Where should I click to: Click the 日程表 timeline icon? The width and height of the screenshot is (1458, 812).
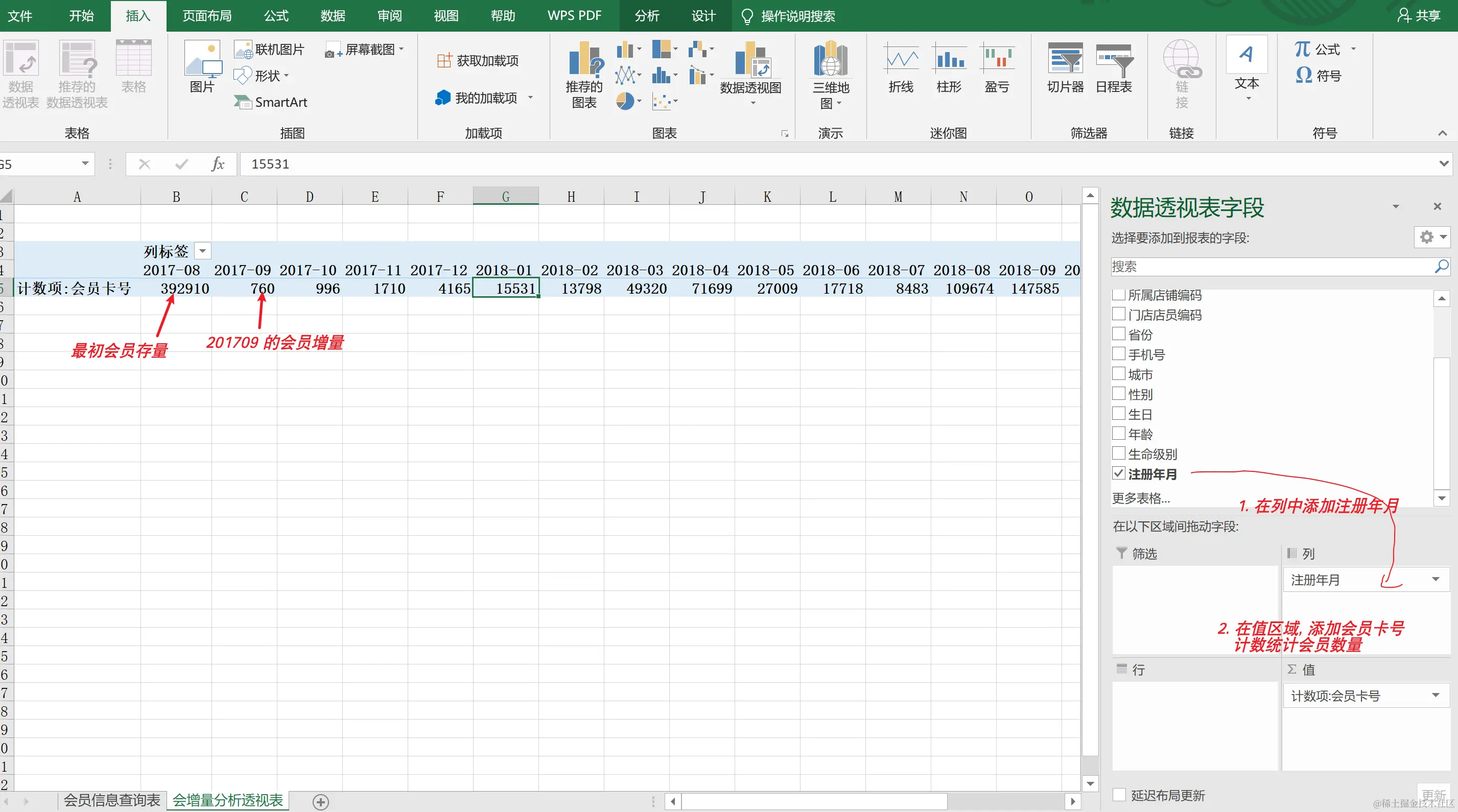pyautogui.click(x=1113, y=60)
